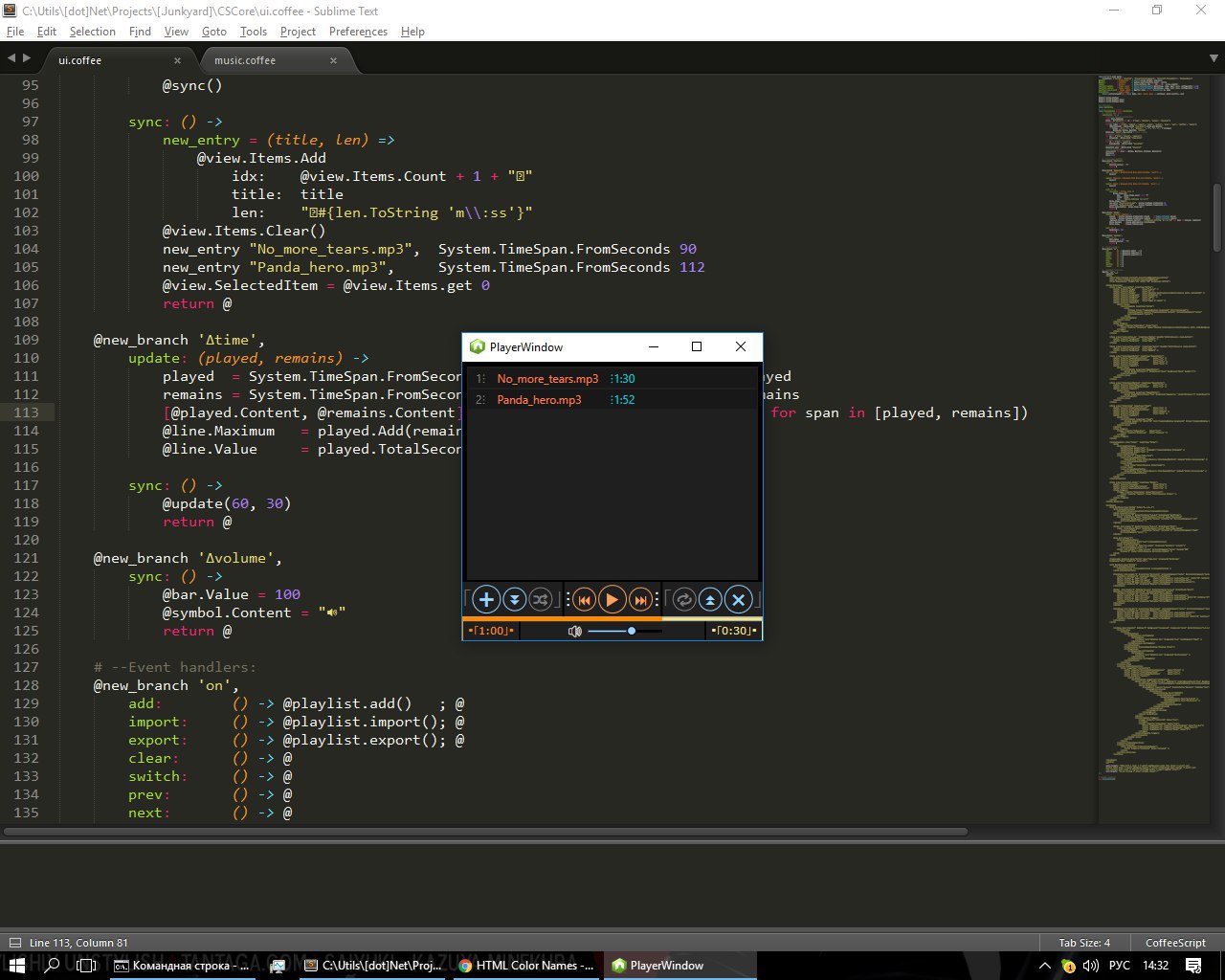
Task: Toggle shuffle mode in PlayerWindow
Action: point(540,600)
